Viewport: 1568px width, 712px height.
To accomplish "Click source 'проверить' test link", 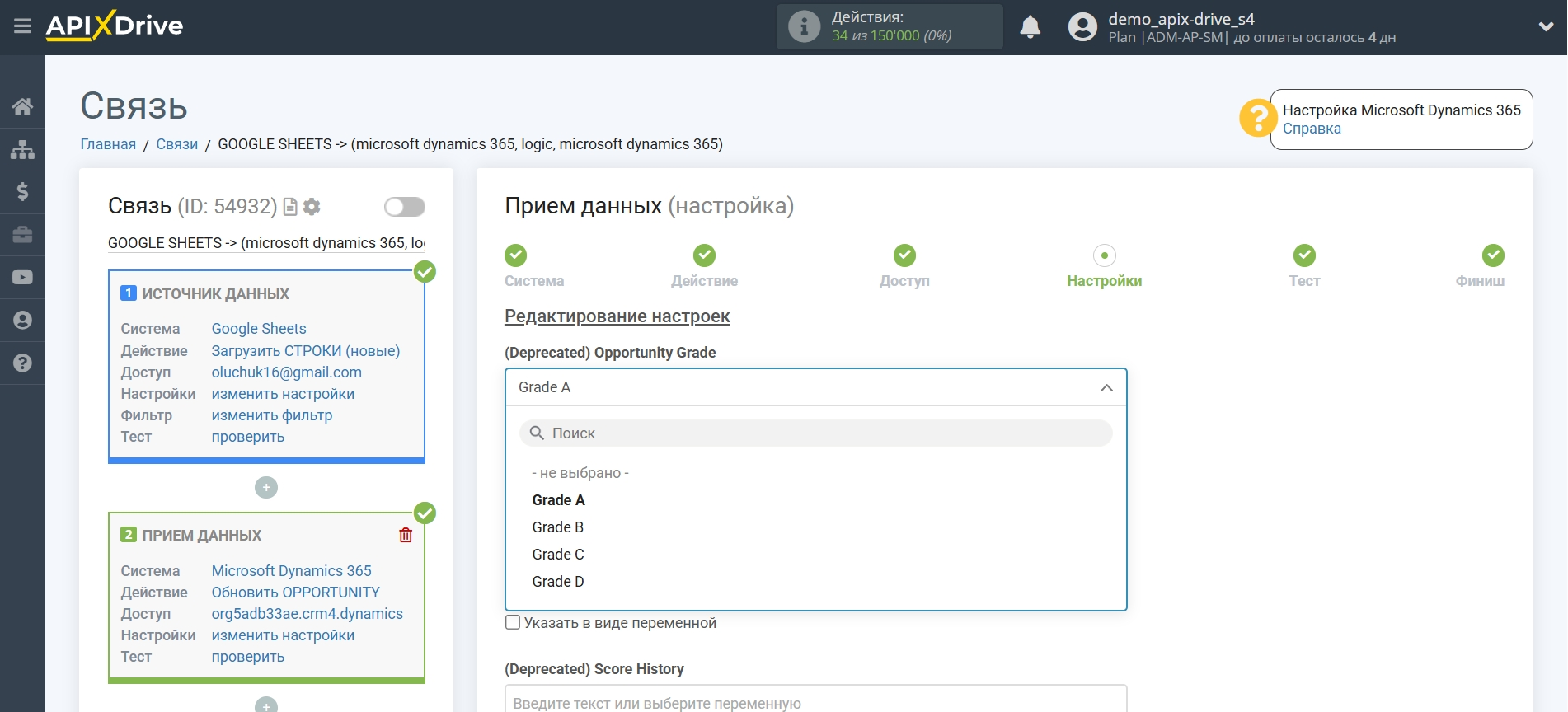I will coord(248,437).
